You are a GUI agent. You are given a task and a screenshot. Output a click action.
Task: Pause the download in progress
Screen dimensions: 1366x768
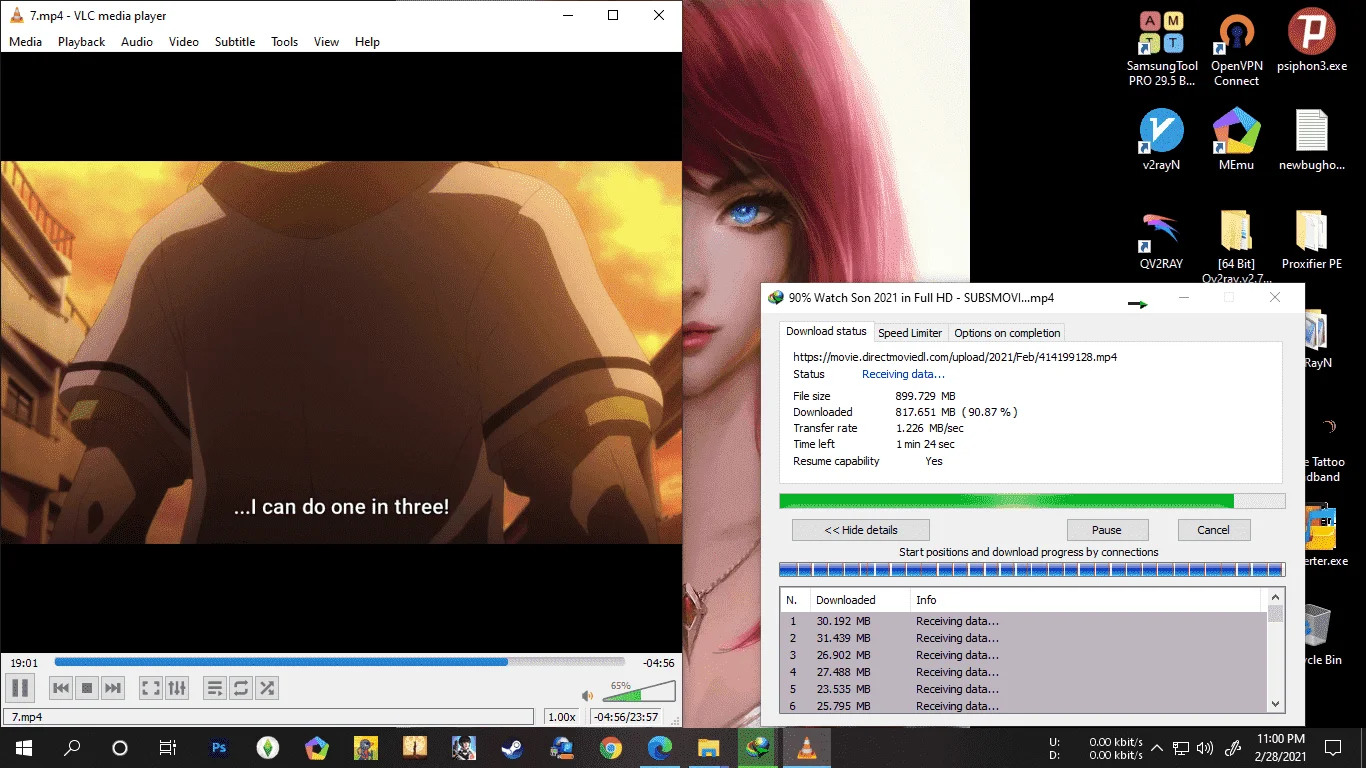click(x=1107, y=530)
